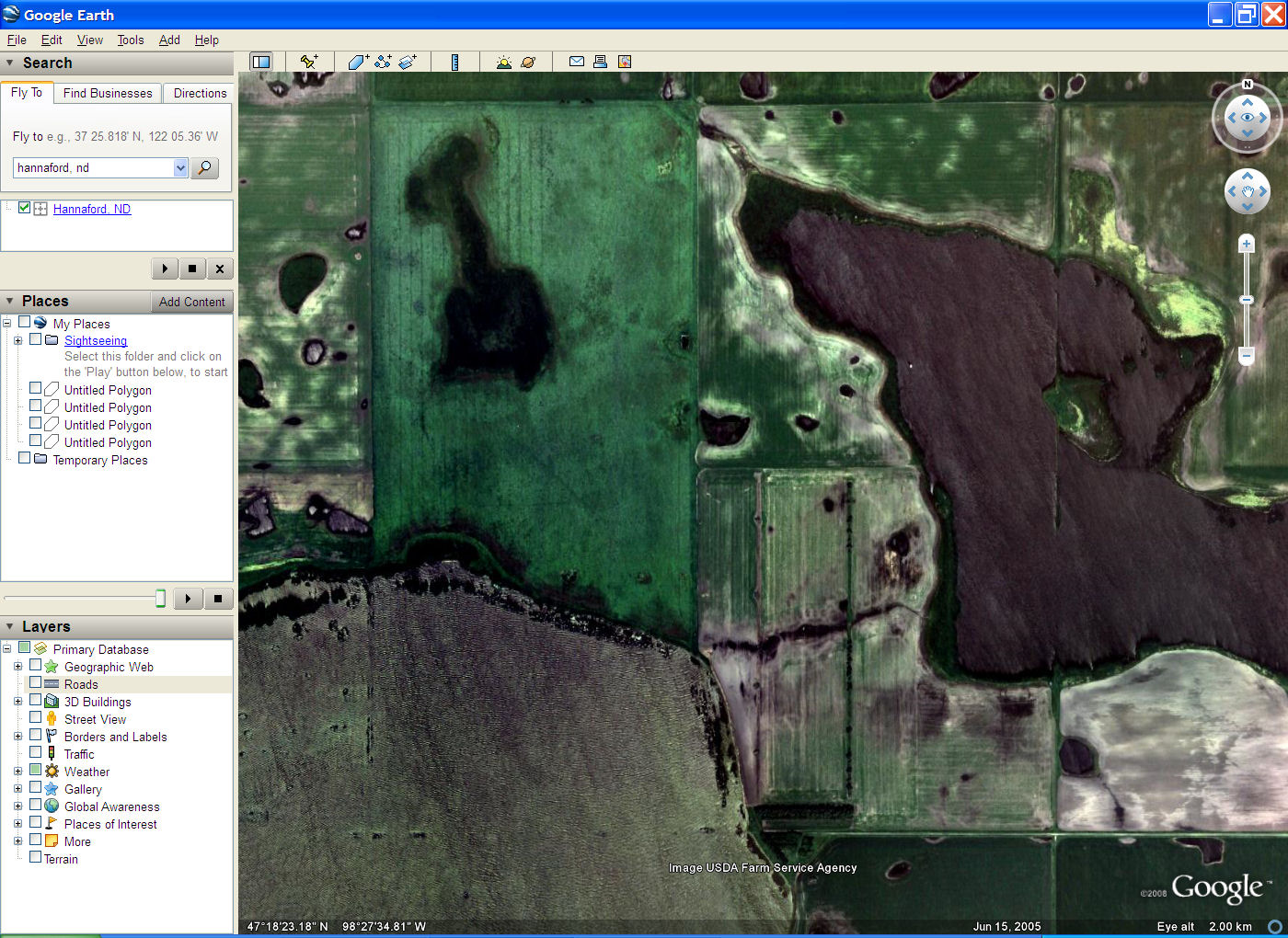The image size is (1288, 938).
Task: Toggle sunlight display in toolbar
Action: pyautogui.click(x=503, y=62)
